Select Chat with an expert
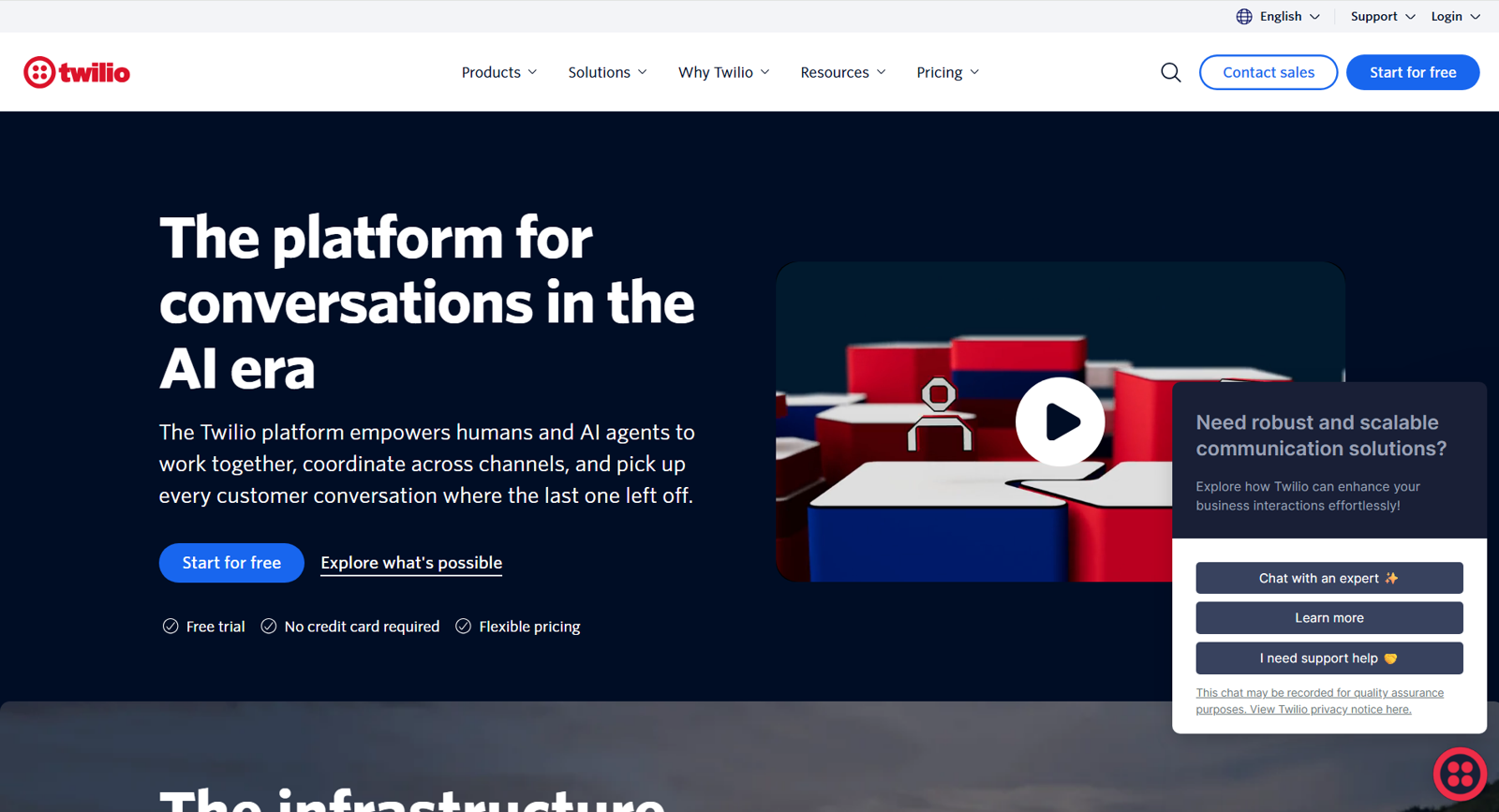The height and width of the screenshot is (812, 1499). 1329,578
